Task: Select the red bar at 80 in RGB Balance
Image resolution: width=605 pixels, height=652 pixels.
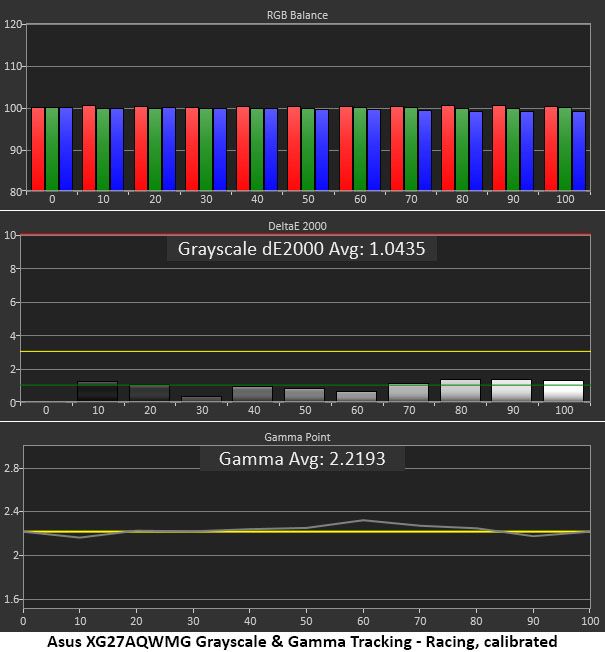Action: pos(448,148)
